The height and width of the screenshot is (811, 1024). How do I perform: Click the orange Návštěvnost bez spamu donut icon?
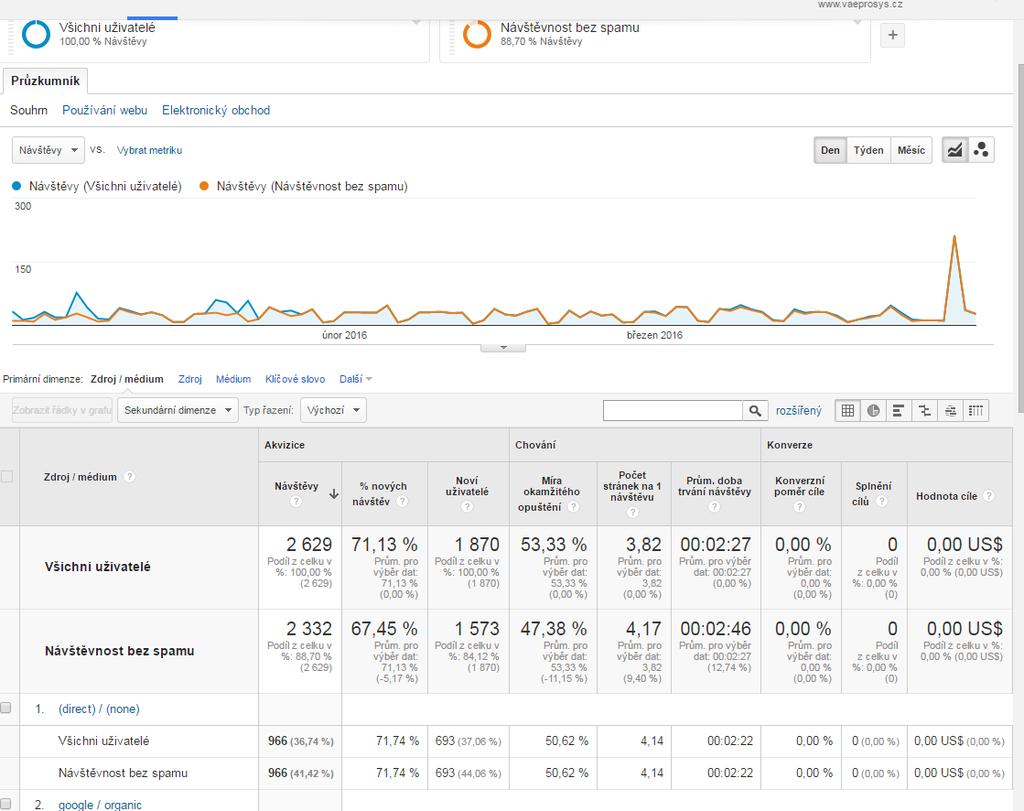coord(477,34)
